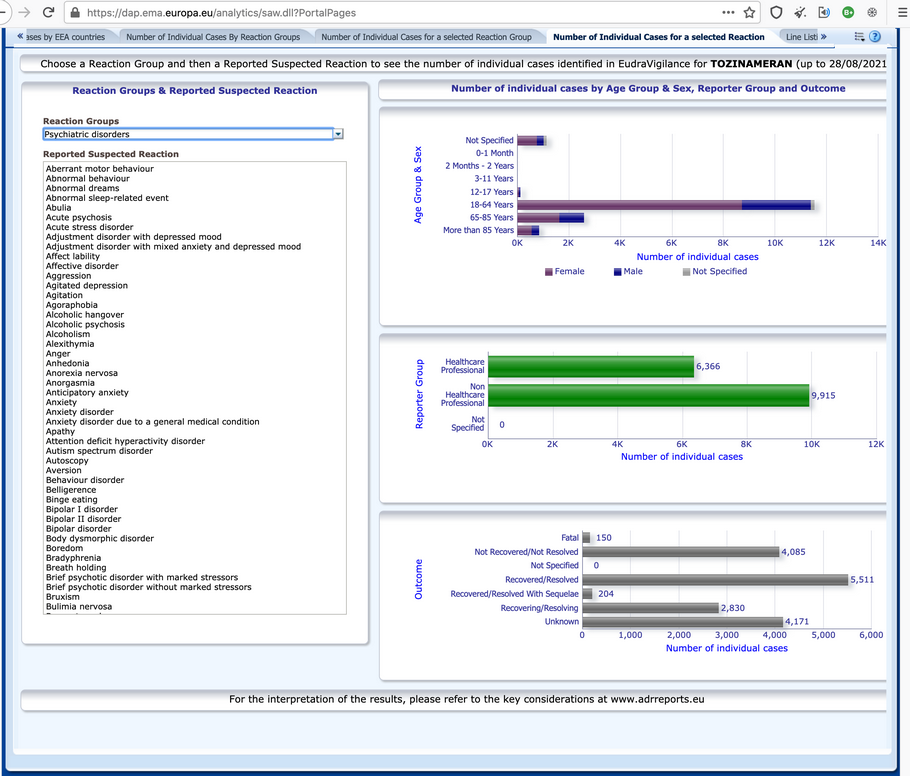
Task: Select 'Anorexia nervosa' in the list
Action: [82, 373]
